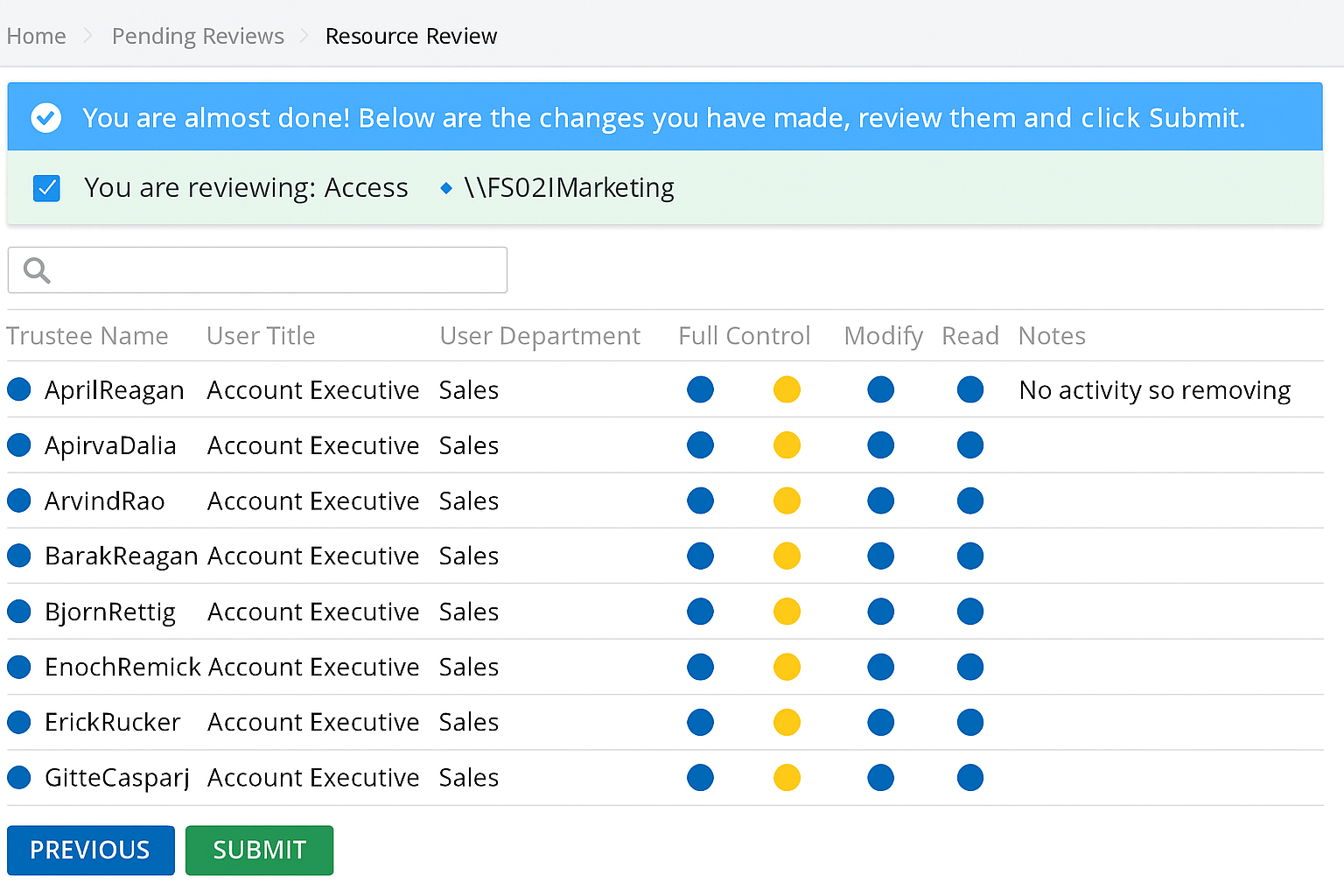Click the search magnifier icon
This screenshot has height=896, width=1344.
coord(35,269)
